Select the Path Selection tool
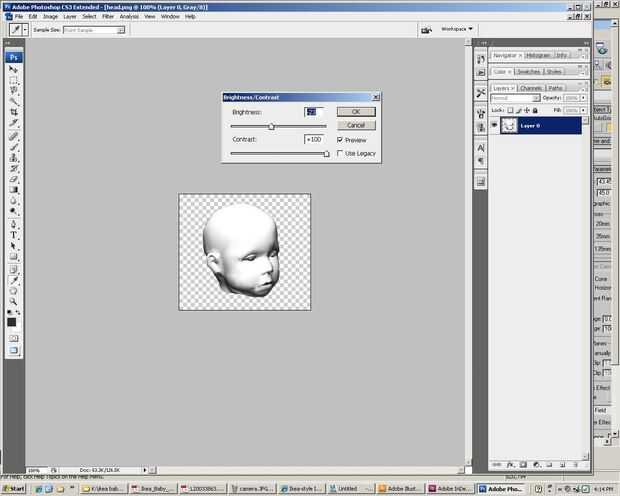 pos(13,246)
